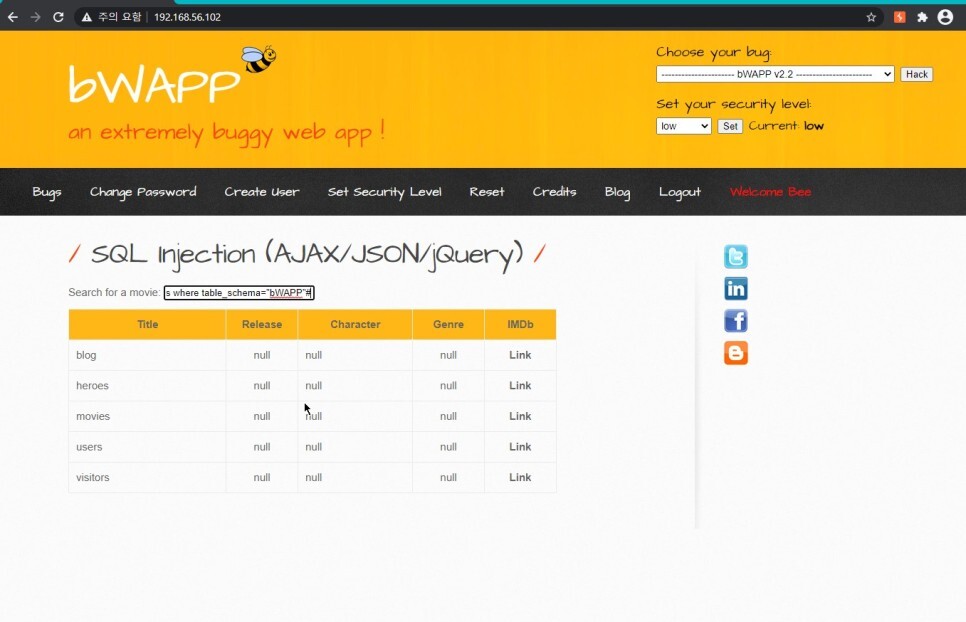The width and height of the screenshot is (966, 622).
Task: Click the address bar showing 192.168.56.102
Action: click(187, 17)
